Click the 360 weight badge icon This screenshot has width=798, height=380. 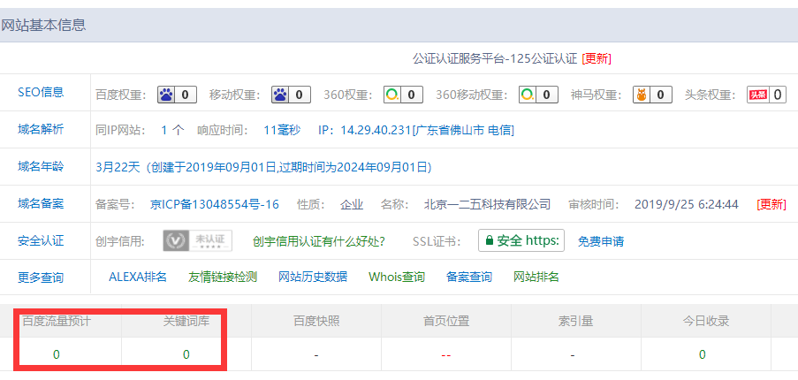pos(403,95)
